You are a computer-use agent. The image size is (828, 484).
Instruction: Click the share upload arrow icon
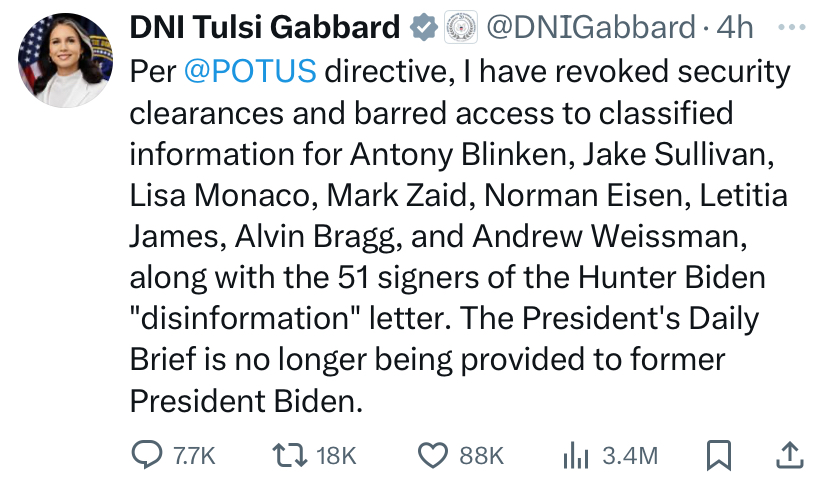coord(790,455)
